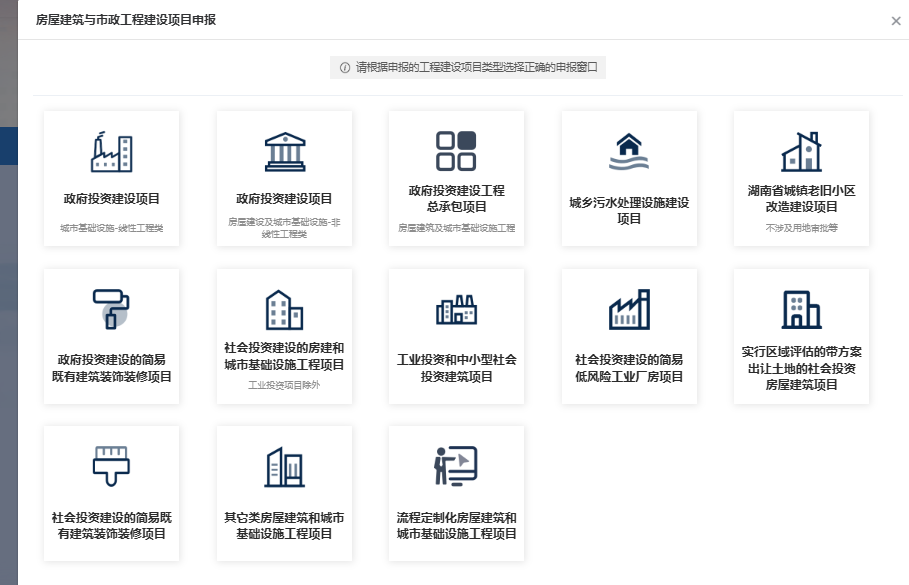
Task: Click the bank building icon for 非线性工程类 government project
Action: pyautogui.click(x=284, y=152)
